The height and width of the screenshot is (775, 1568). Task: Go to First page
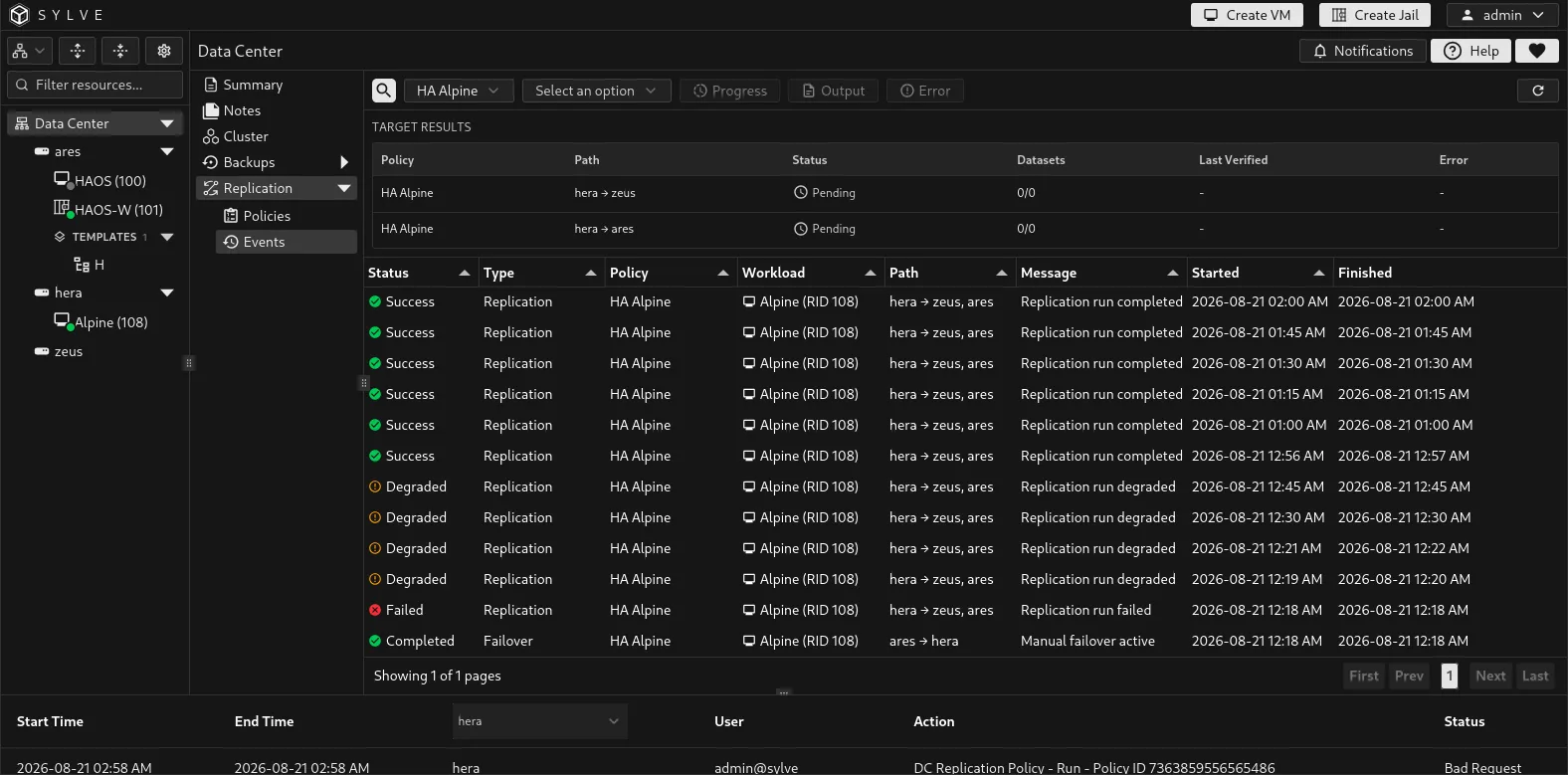1364,676
